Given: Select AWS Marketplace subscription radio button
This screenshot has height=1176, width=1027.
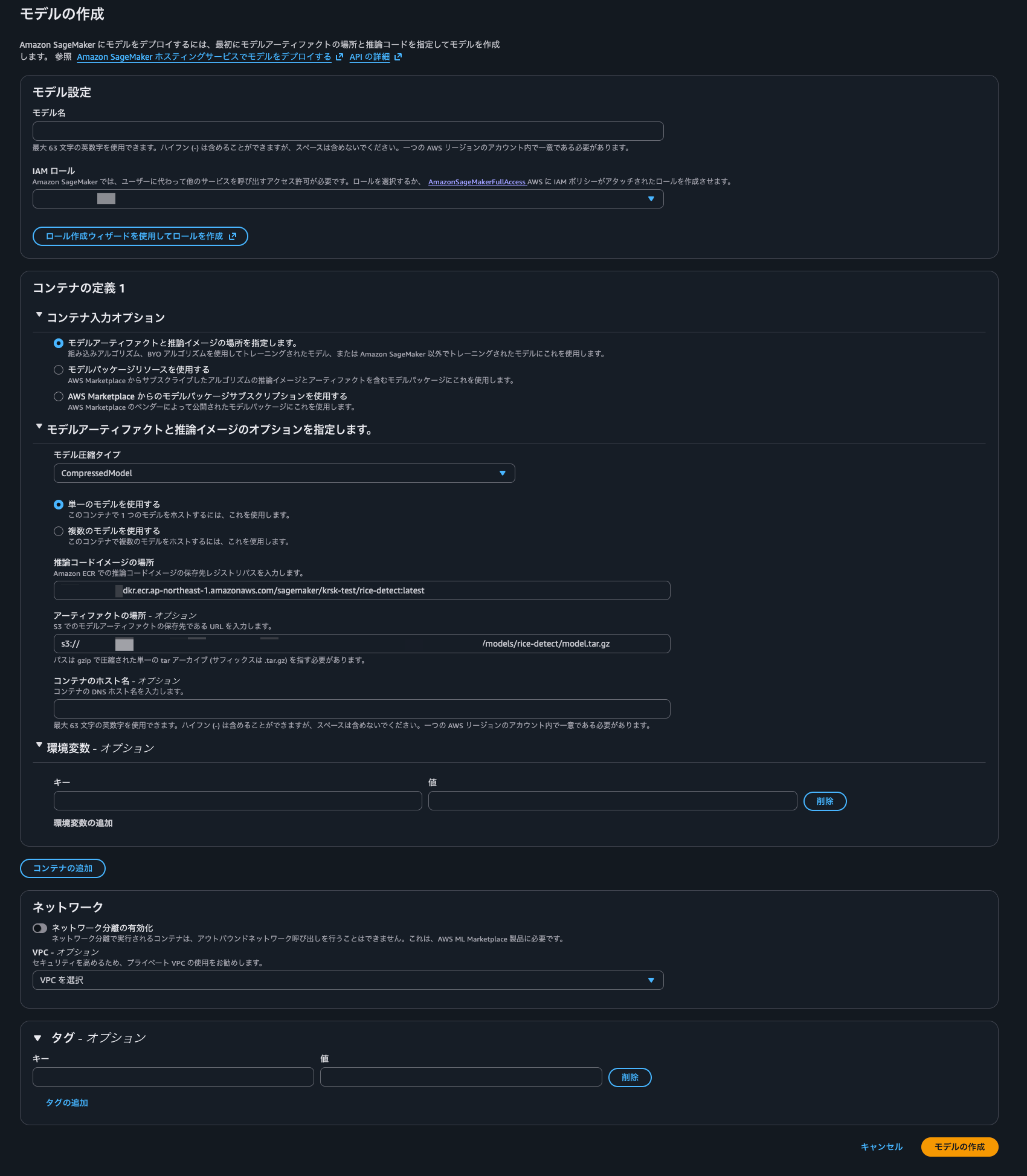Looking at the screenshot, I should (x=59, y=396).
